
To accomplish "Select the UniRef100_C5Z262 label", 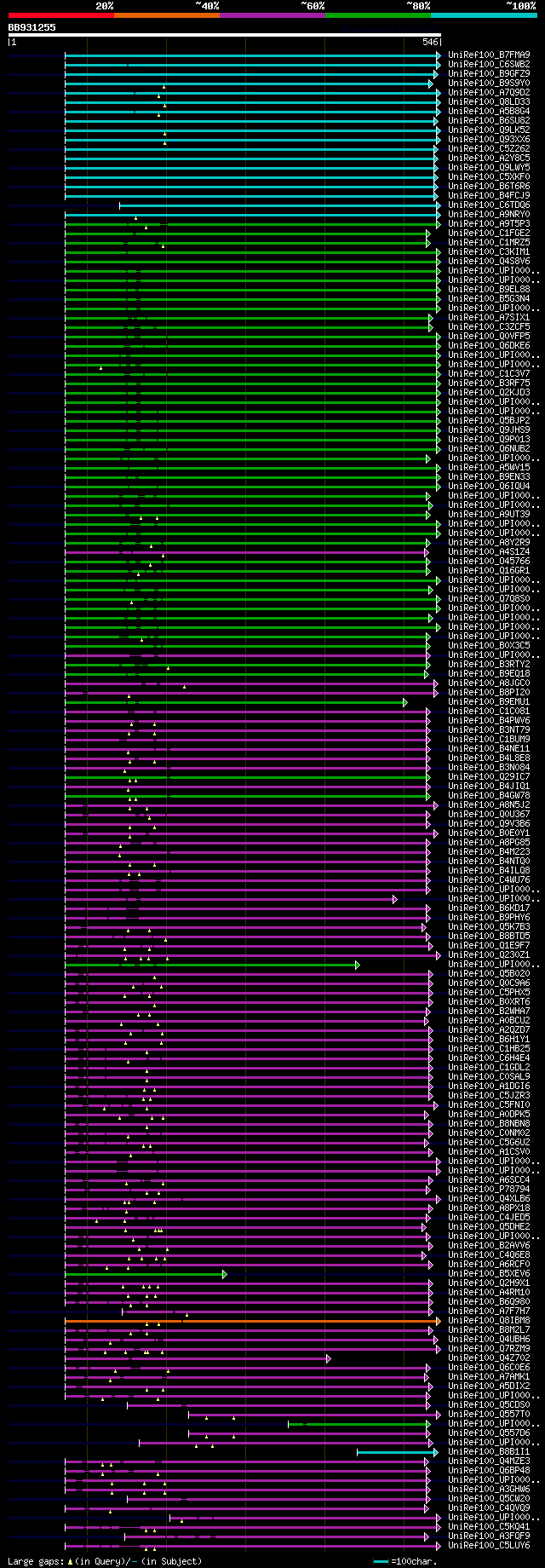I will 489,149.
